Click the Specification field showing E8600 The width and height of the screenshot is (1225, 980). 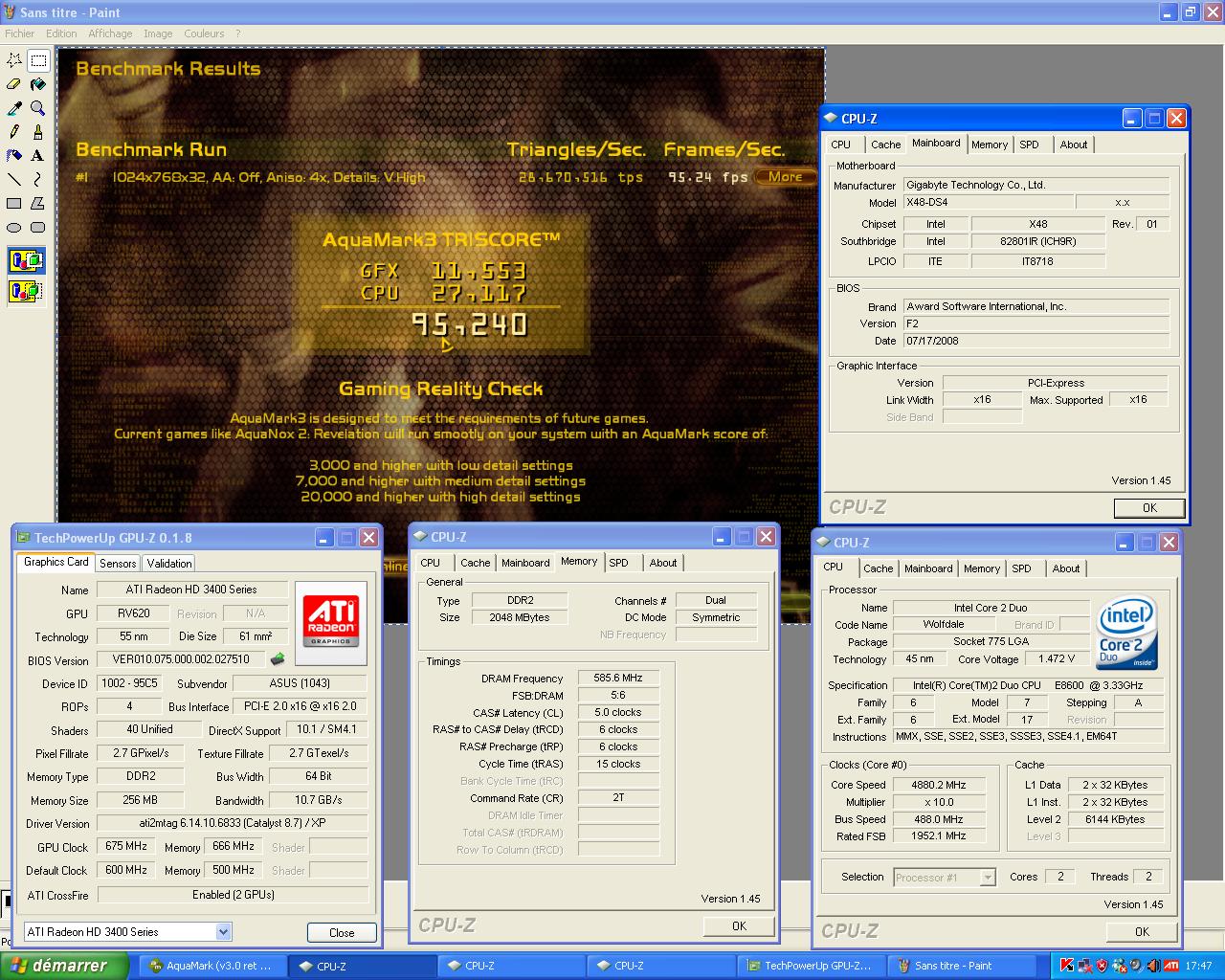pos(1028,685)
